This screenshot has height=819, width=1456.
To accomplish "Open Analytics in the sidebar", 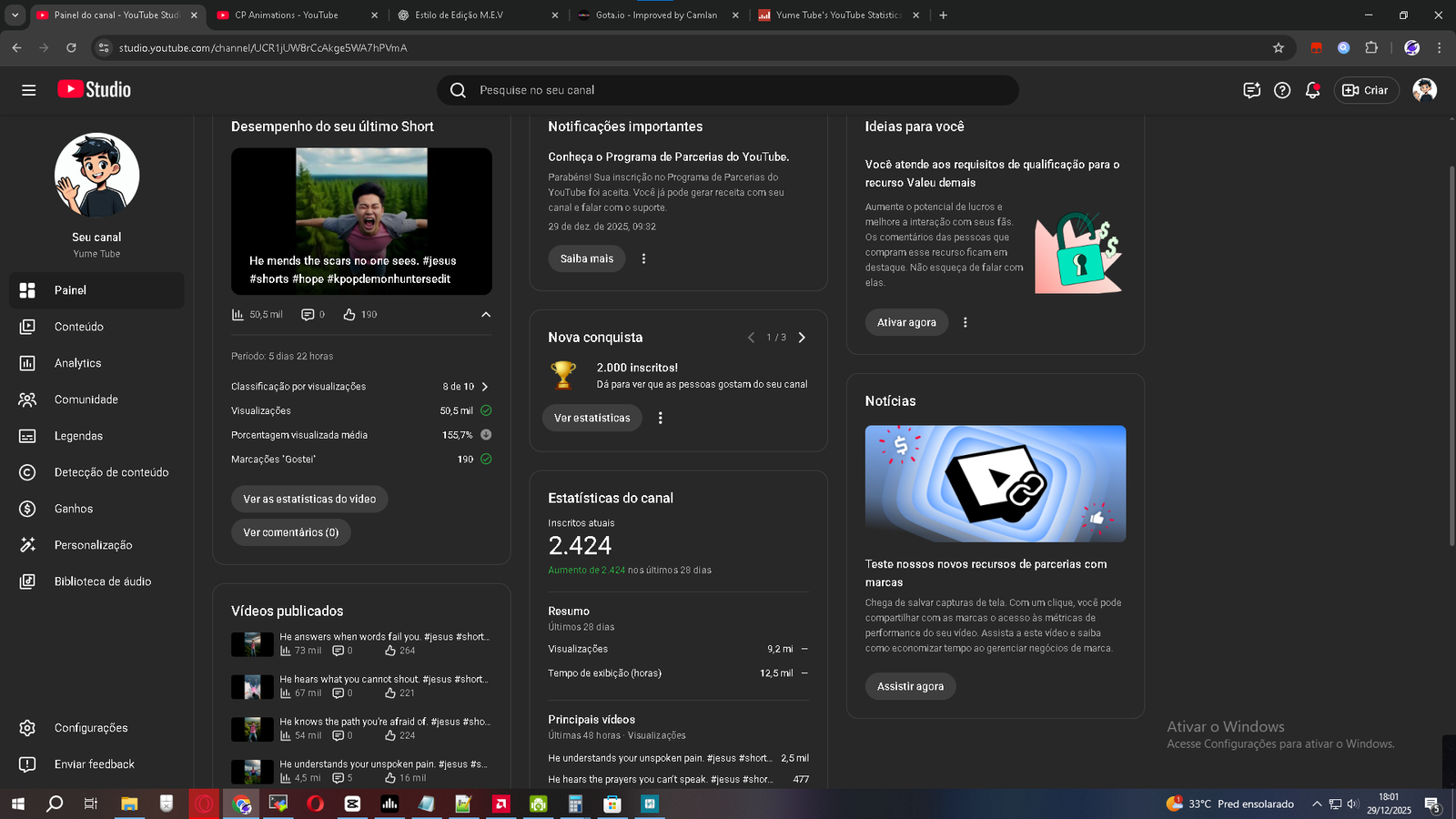I will tap(77, 363).
